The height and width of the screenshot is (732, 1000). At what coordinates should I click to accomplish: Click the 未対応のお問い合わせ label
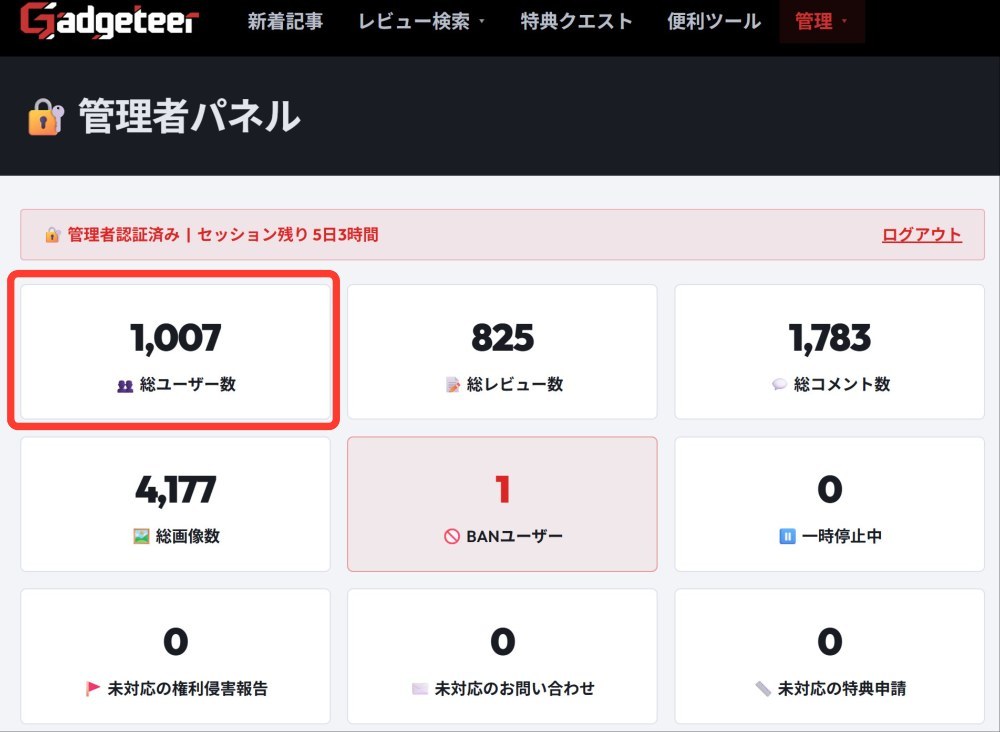click(x=515, y=689)
